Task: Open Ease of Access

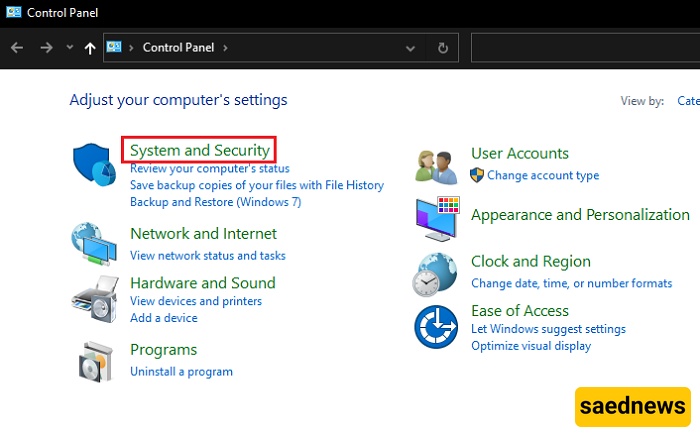Action: click(520, 311)
